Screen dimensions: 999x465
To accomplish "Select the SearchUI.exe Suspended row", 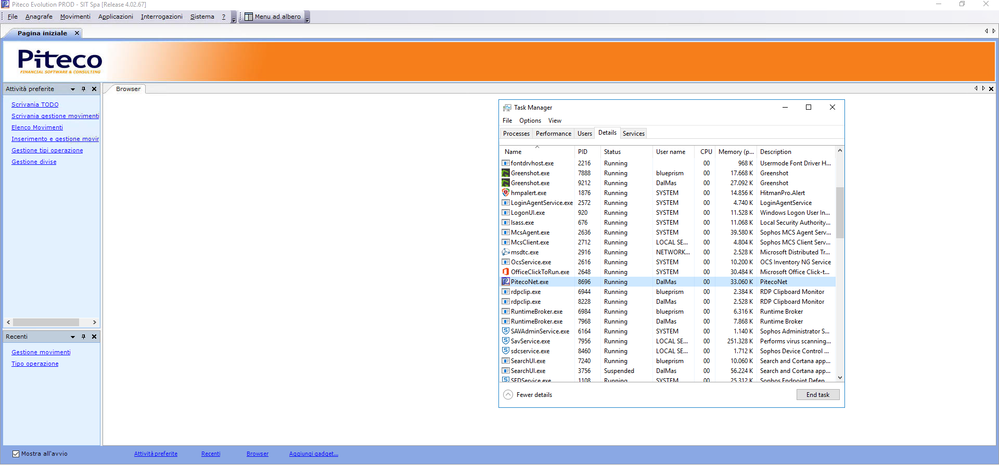I will (668, 370).
